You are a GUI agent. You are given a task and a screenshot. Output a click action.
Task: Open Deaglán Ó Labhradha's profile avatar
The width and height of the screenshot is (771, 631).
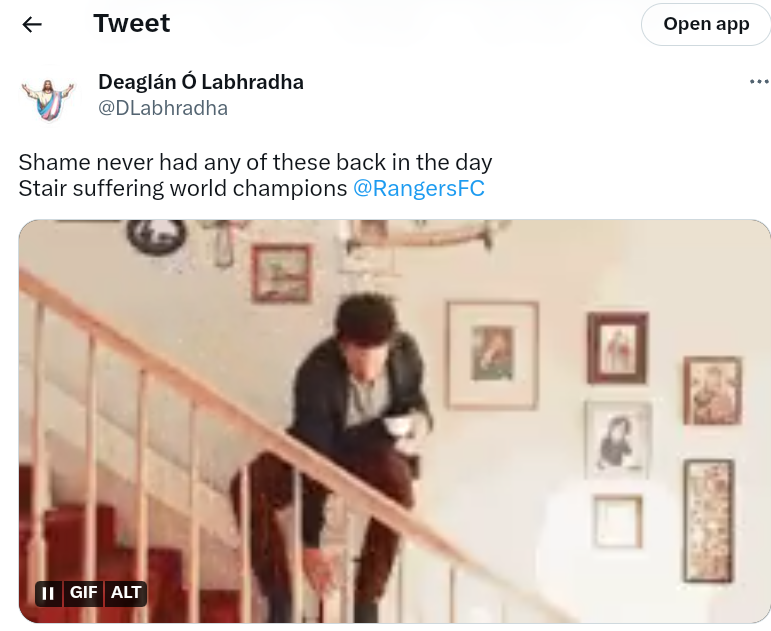click(48, 97)
